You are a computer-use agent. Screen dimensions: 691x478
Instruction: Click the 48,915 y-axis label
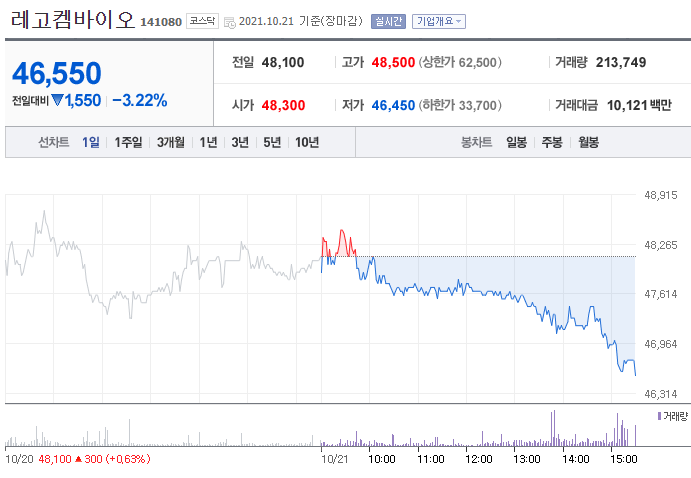661,195
